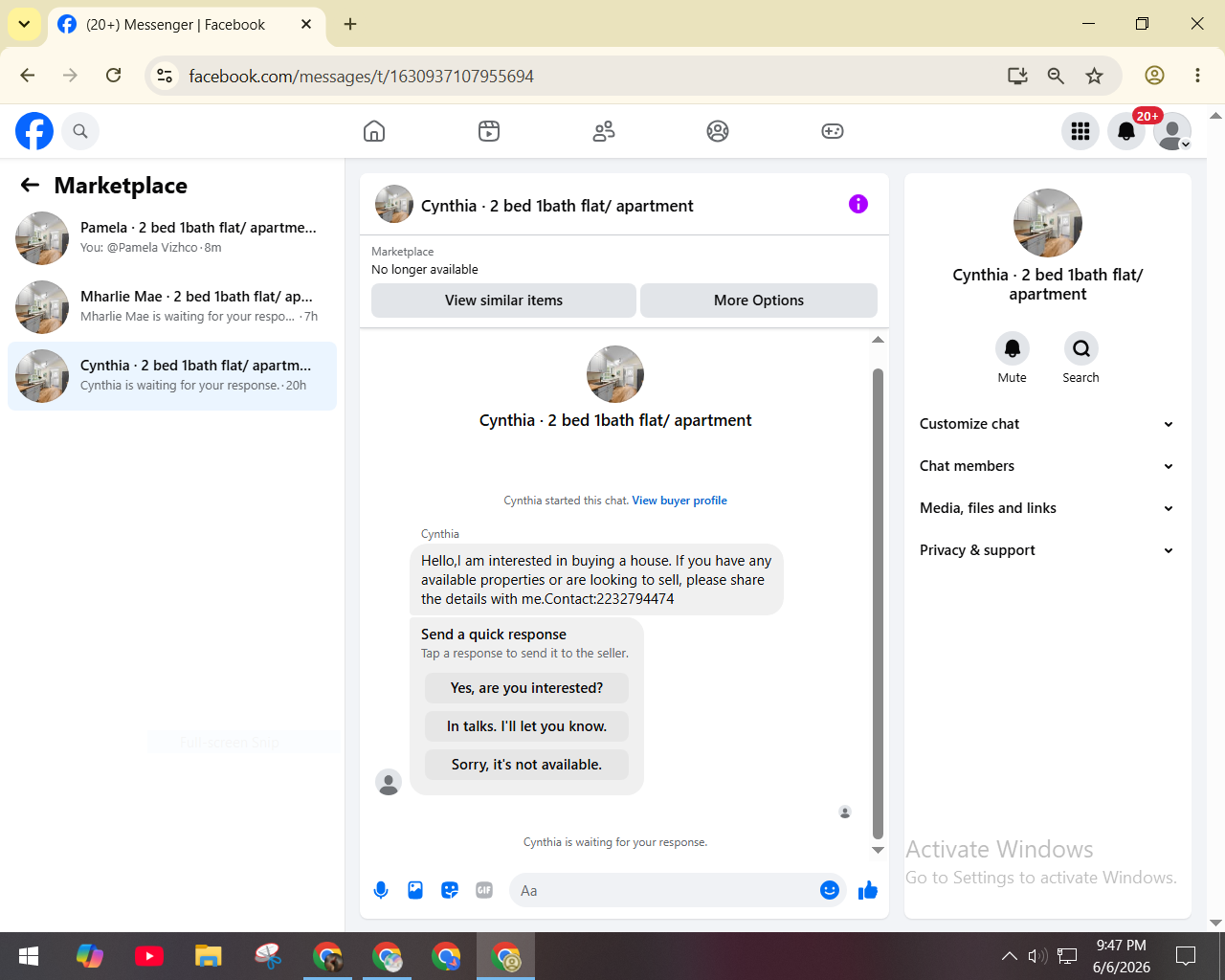1225x980 pixels.
Task: Select Cynthia's conversation in the list
Action: tap(172, 376)
